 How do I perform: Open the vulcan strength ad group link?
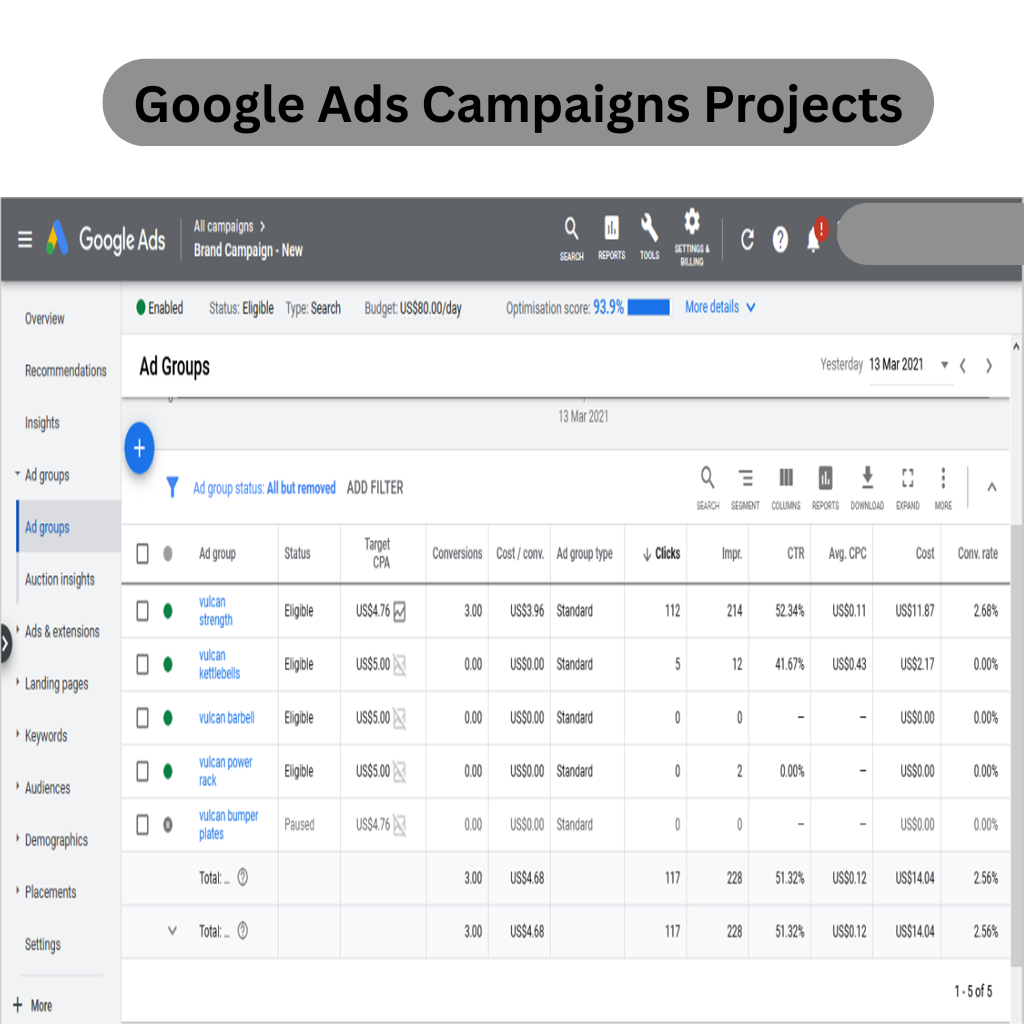[x=216, y=611]
